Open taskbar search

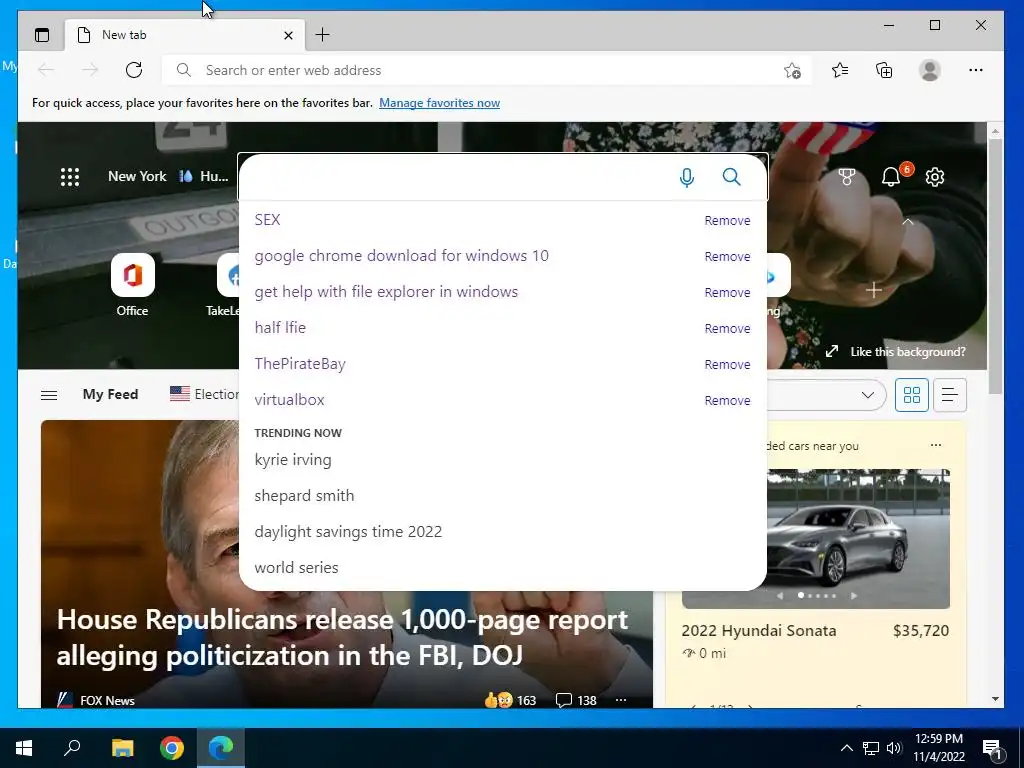point(72,748)
